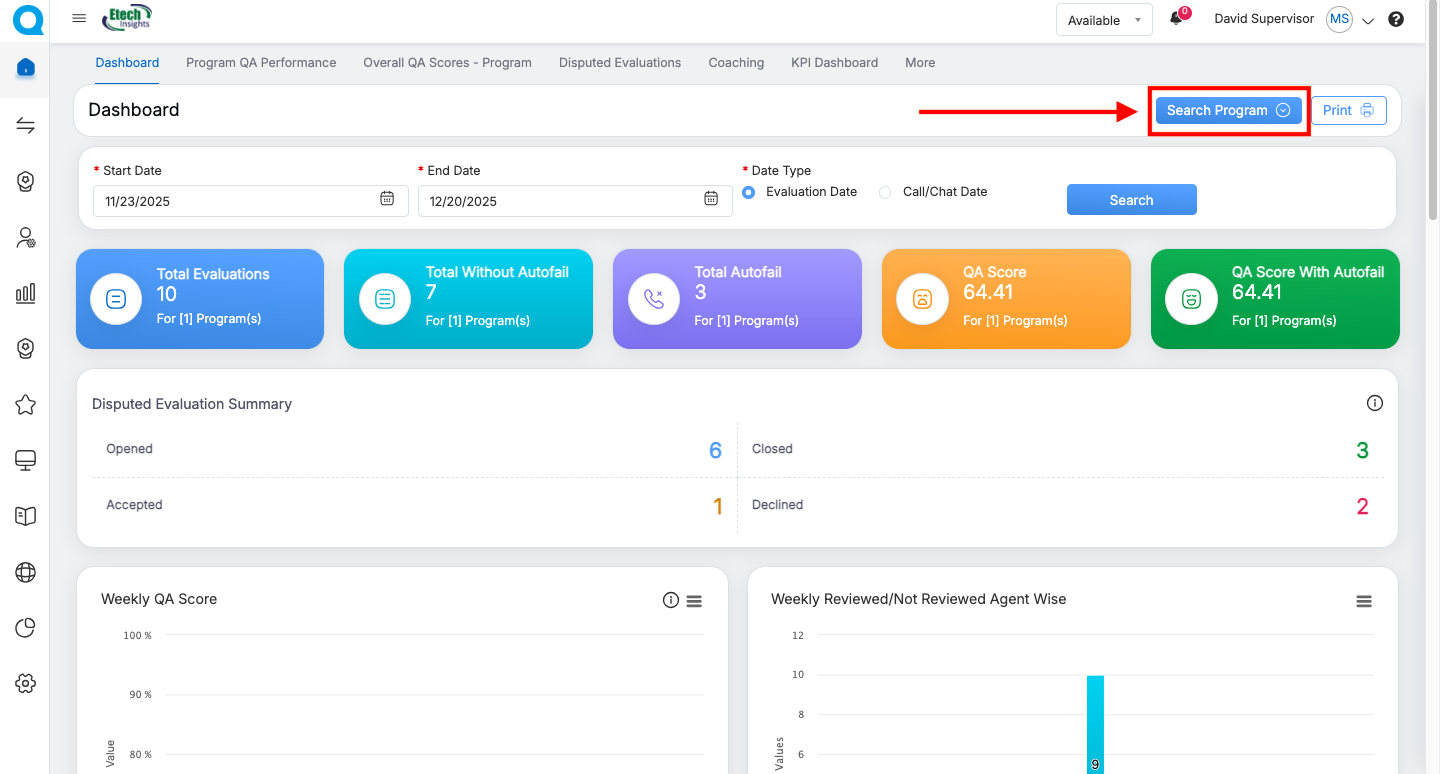Expand the David Supervisor user menu chevron
Viewport: 1440px width, 774px height.
(x=1368, y=20)
